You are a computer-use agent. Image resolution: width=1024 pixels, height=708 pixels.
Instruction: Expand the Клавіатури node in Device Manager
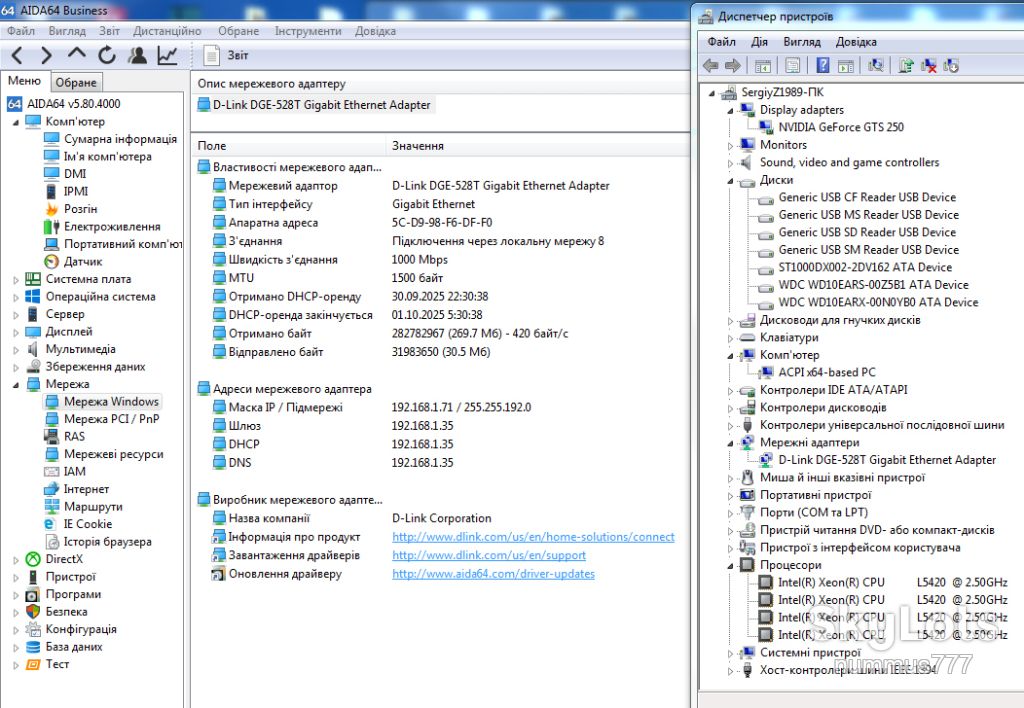730,338
